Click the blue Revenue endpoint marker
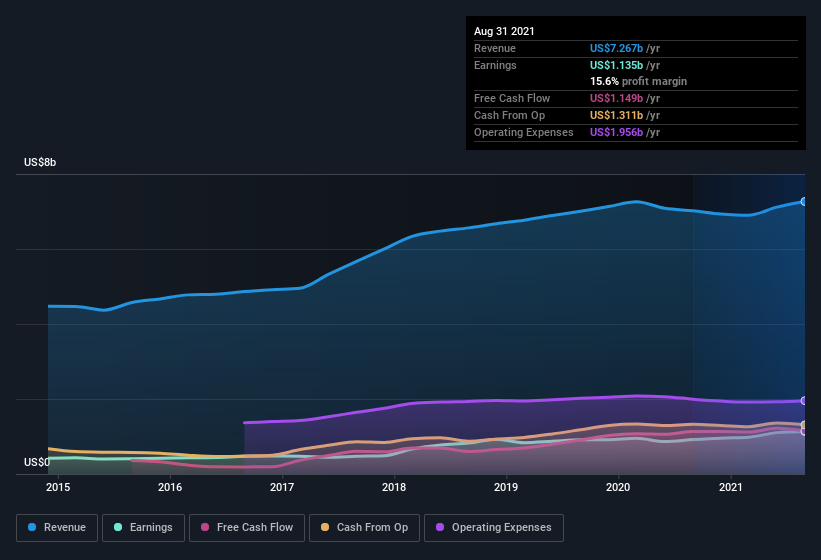Screen dimensions: 821x560 [804, 201]
